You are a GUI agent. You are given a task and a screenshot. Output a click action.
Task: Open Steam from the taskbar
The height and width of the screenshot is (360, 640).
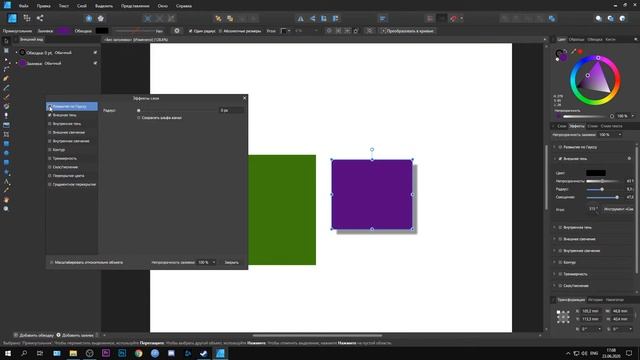pyautogui.click(x=204, y=353)
